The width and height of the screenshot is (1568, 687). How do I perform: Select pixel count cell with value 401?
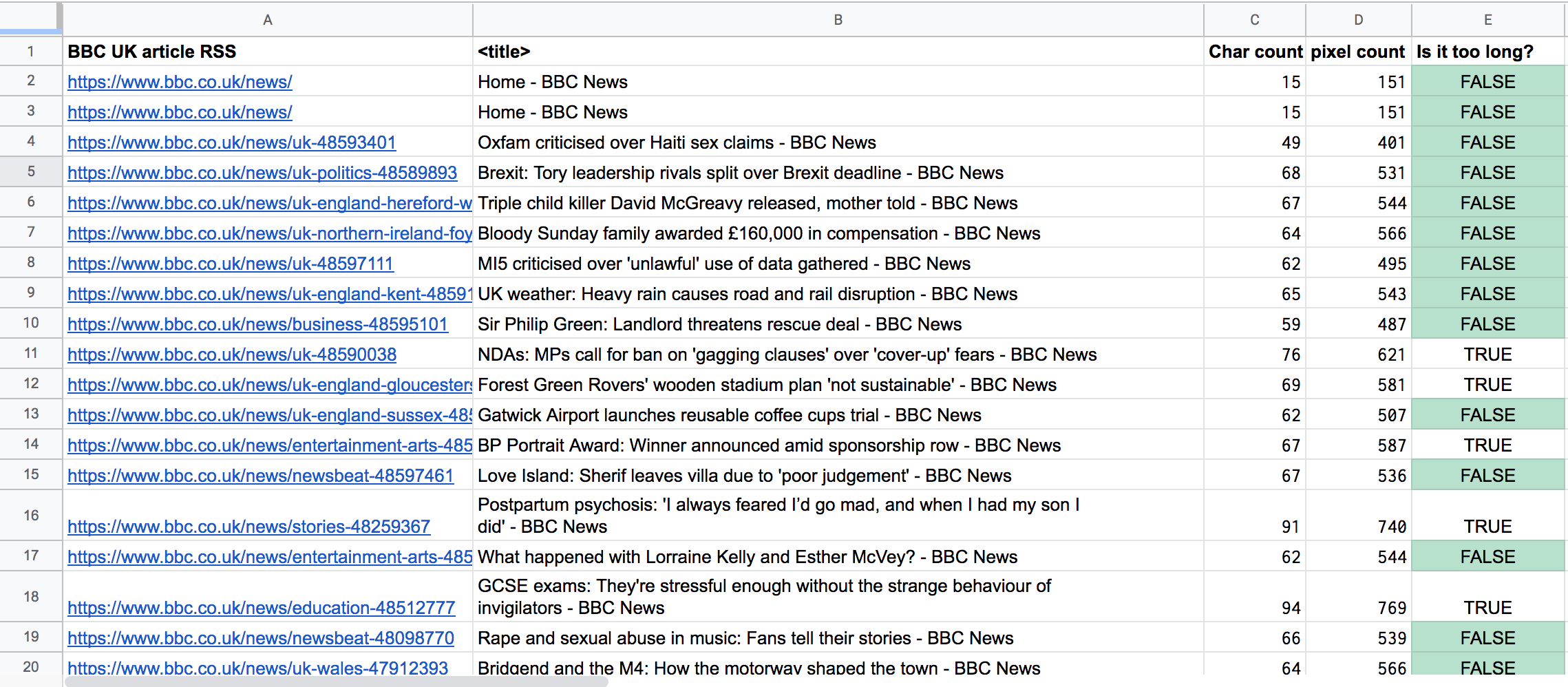point(1358,142)
